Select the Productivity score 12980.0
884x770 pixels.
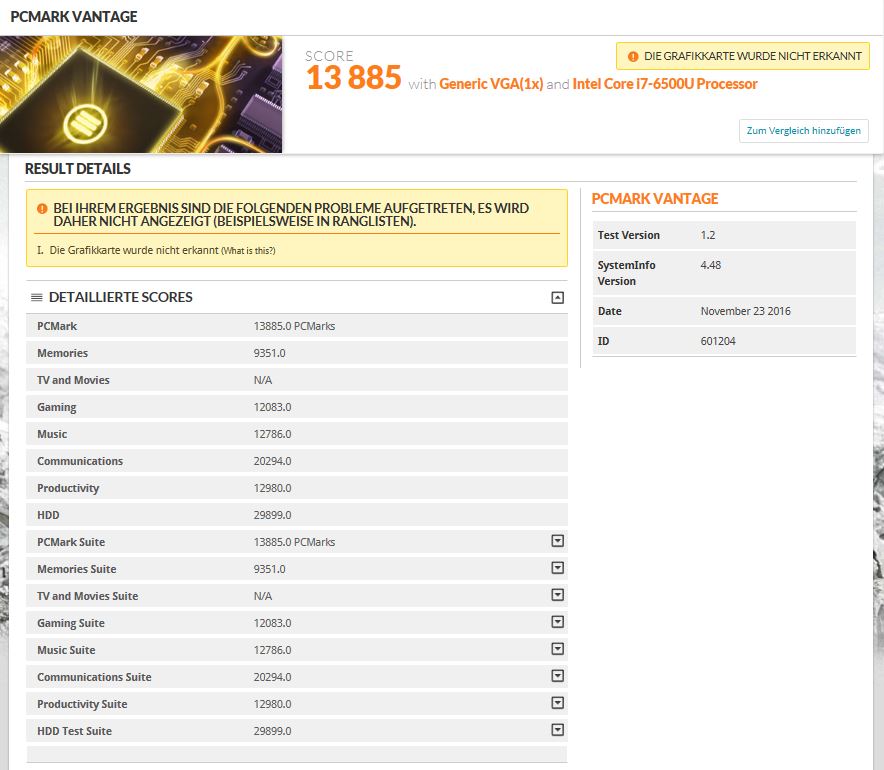[272, 488]
